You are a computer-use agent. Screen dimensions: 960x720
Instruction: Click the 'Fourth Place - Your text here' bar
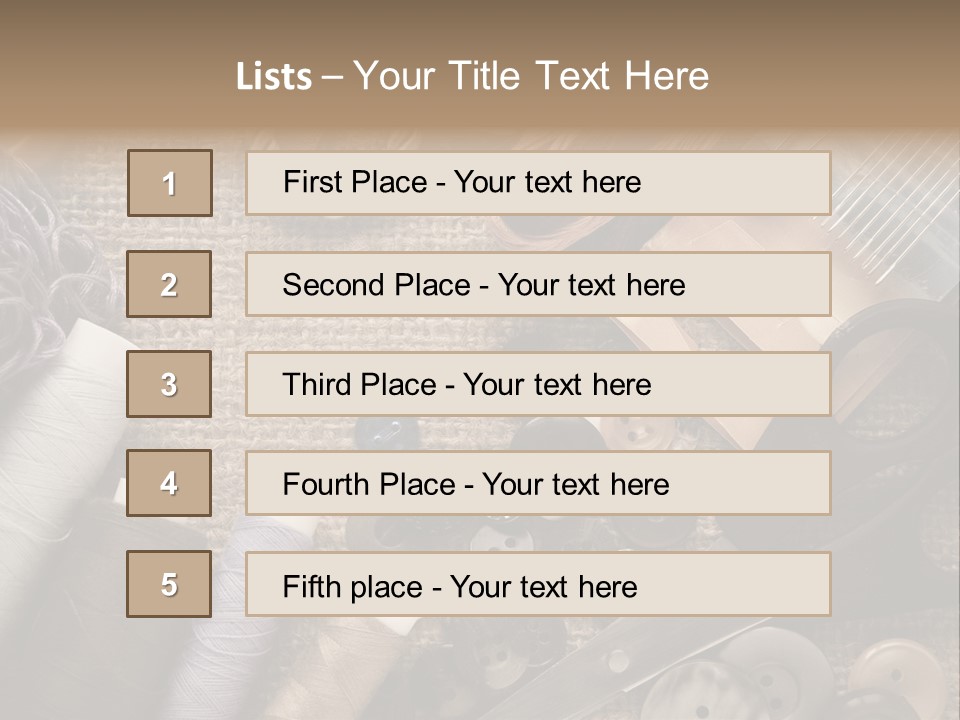[x=538, y=484]
